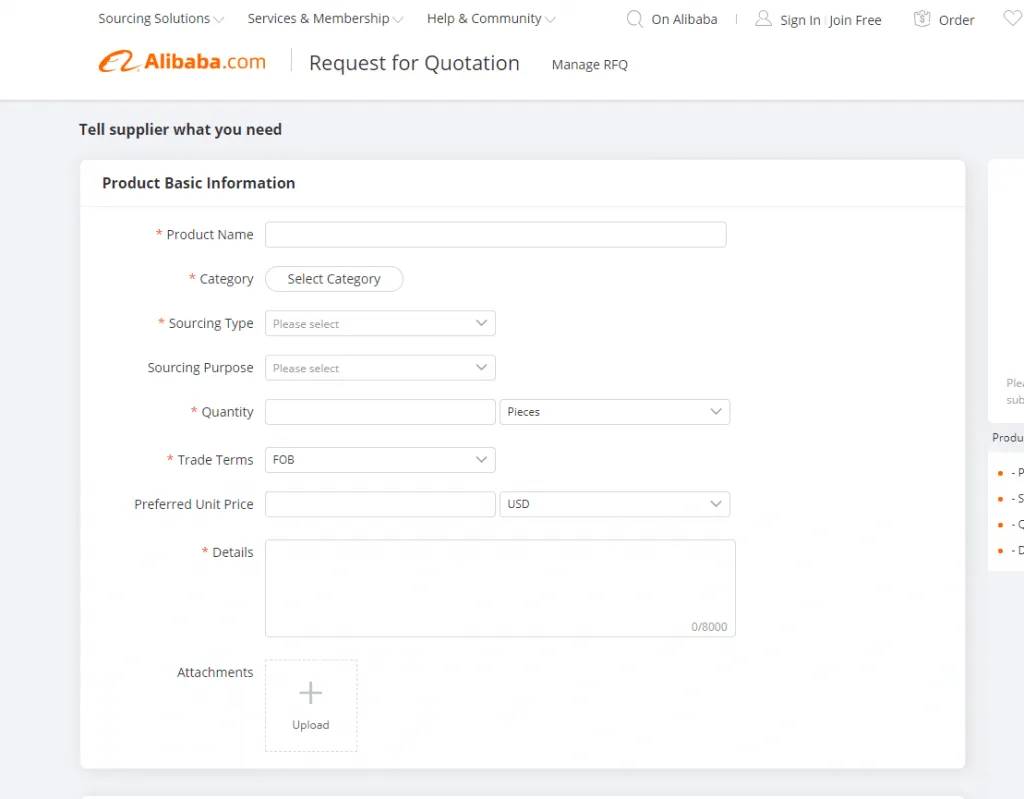This screenshot has width=1024, height=799.
Task: Click the Sourcing Purpose label
Action: (200, 368)
